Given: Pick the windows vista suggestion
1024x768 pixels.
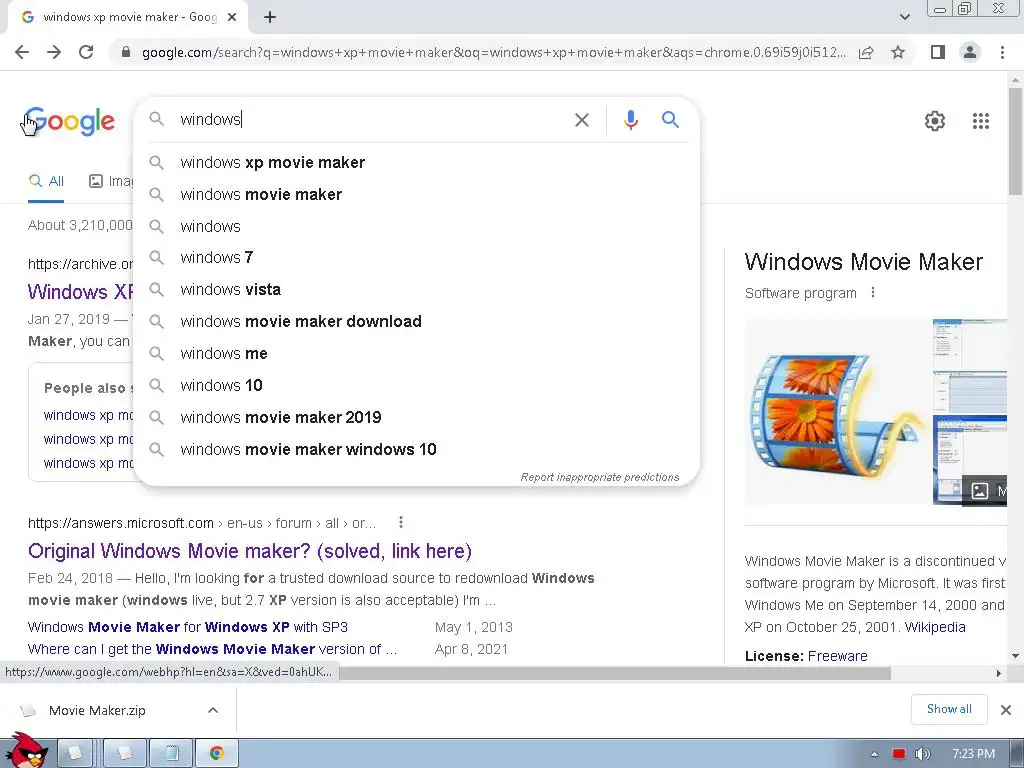Looking at the screenshot, I should pos(417,290).
